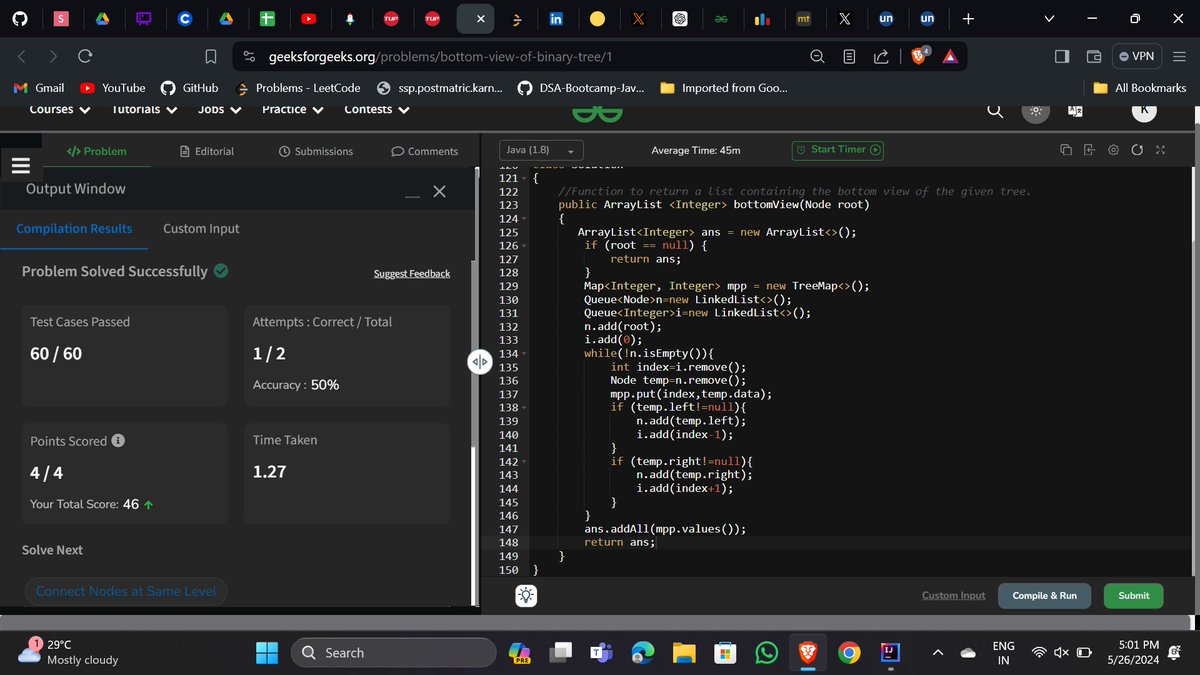Expand the Tutorials menu
Image resolution: width=1200 pixels, height=675 pixels.
(144, 109)
